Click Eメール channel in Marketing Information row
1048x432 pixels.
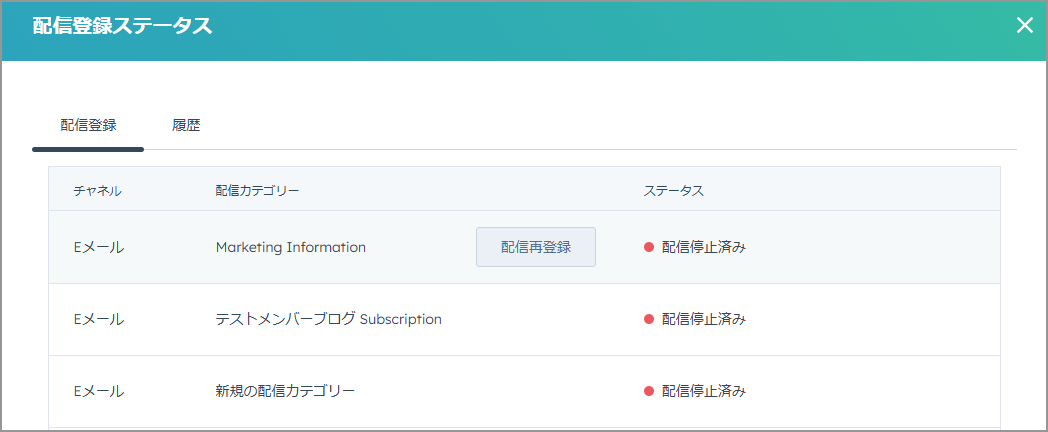click(x=99, y=247)
